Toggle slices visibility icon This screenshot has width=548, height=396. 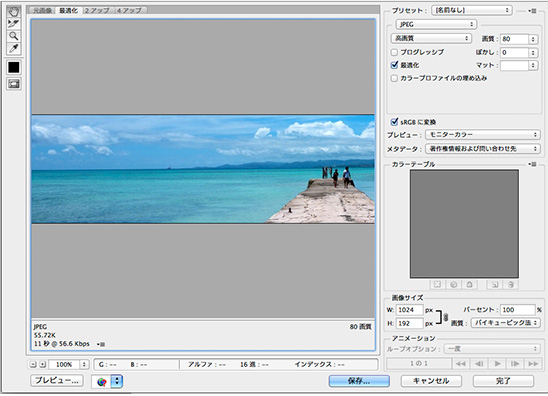[x=14, y=84]
